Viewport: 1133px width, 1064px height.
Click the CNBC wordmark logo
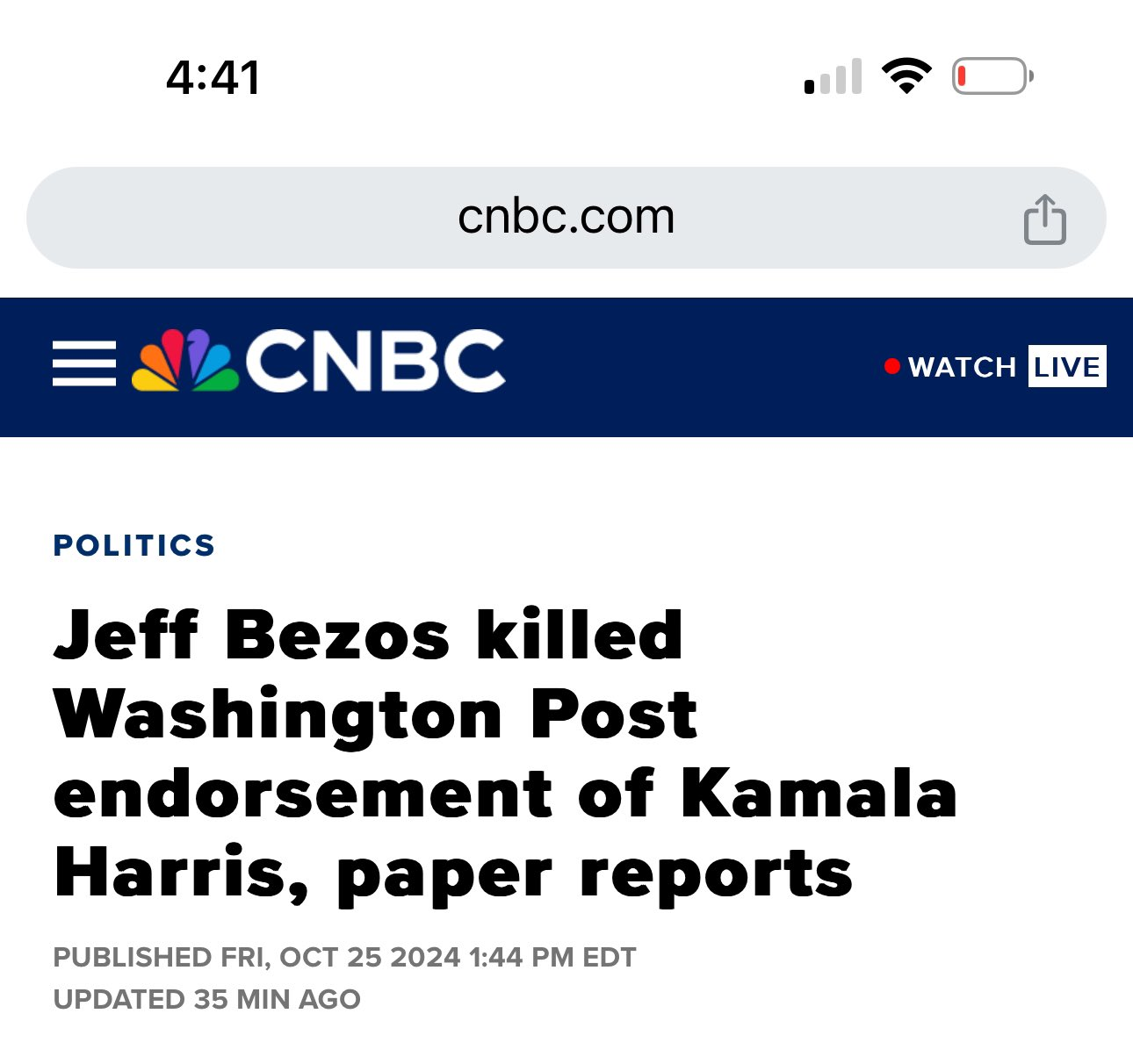375,361
